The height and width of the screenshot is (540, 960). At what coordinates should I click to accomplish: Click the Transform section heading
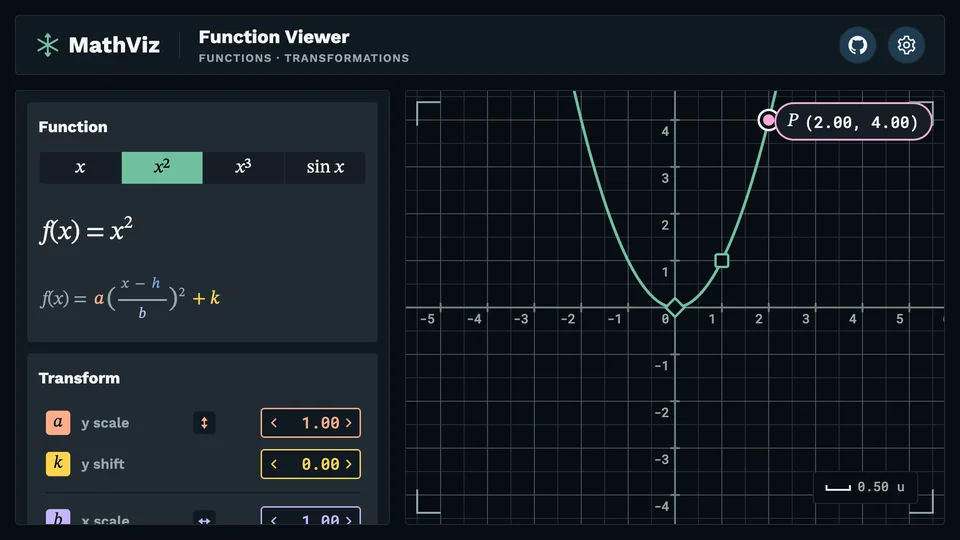point(79,378)
